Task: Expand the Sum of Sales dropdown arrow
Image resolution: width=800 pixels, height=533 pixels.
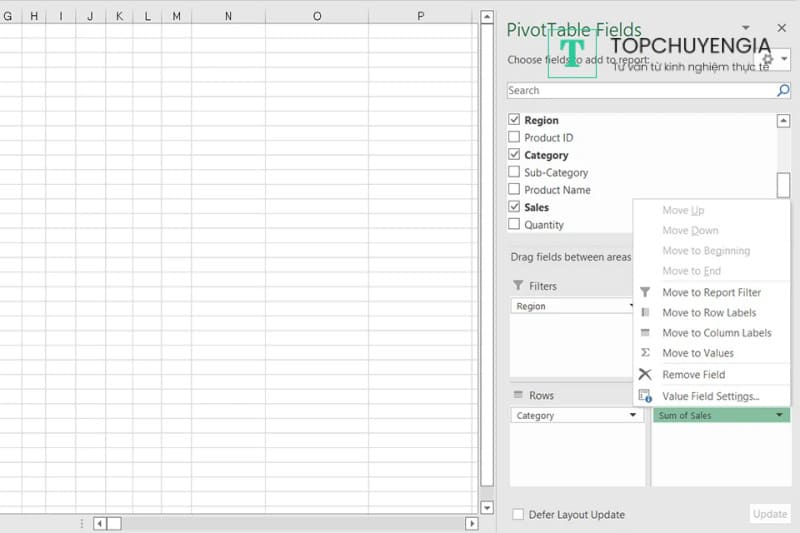Action: click(779, 415)
